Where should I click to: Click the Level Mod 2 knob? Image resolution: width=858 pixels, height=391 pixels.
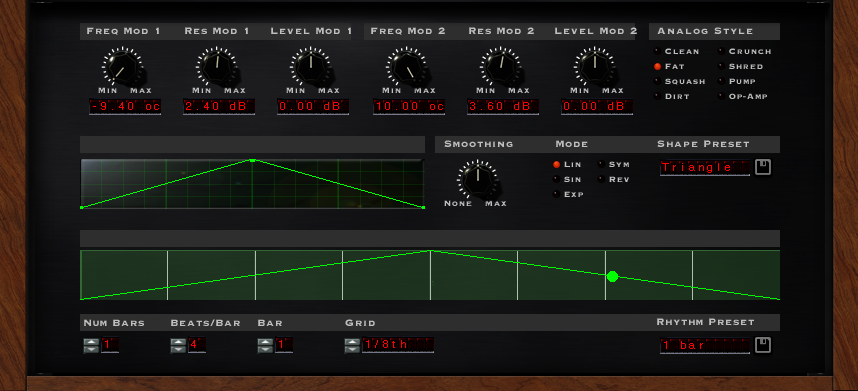(x=595, y=67)
